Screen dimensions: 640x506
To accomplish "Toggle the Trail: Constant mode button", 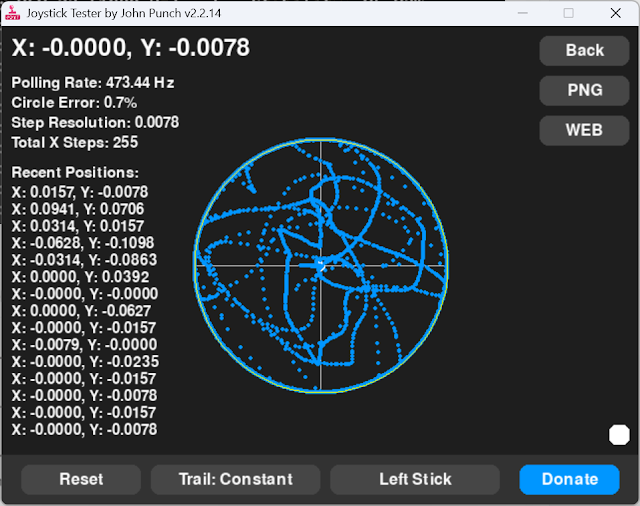I will pyautogui.click(x=236, y=479).
